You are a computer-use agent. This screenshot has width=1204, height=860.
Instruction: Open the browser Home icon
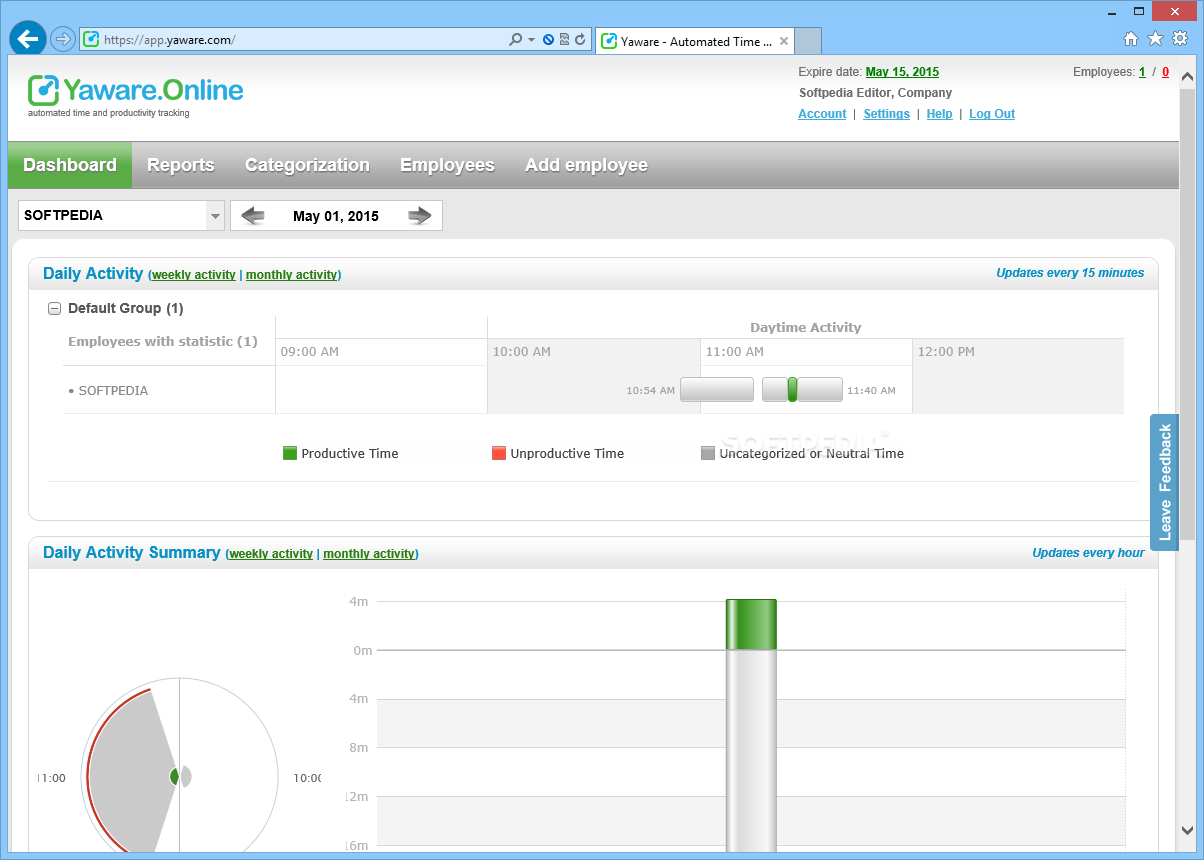pyautogui.click(x=1131, y=39)
